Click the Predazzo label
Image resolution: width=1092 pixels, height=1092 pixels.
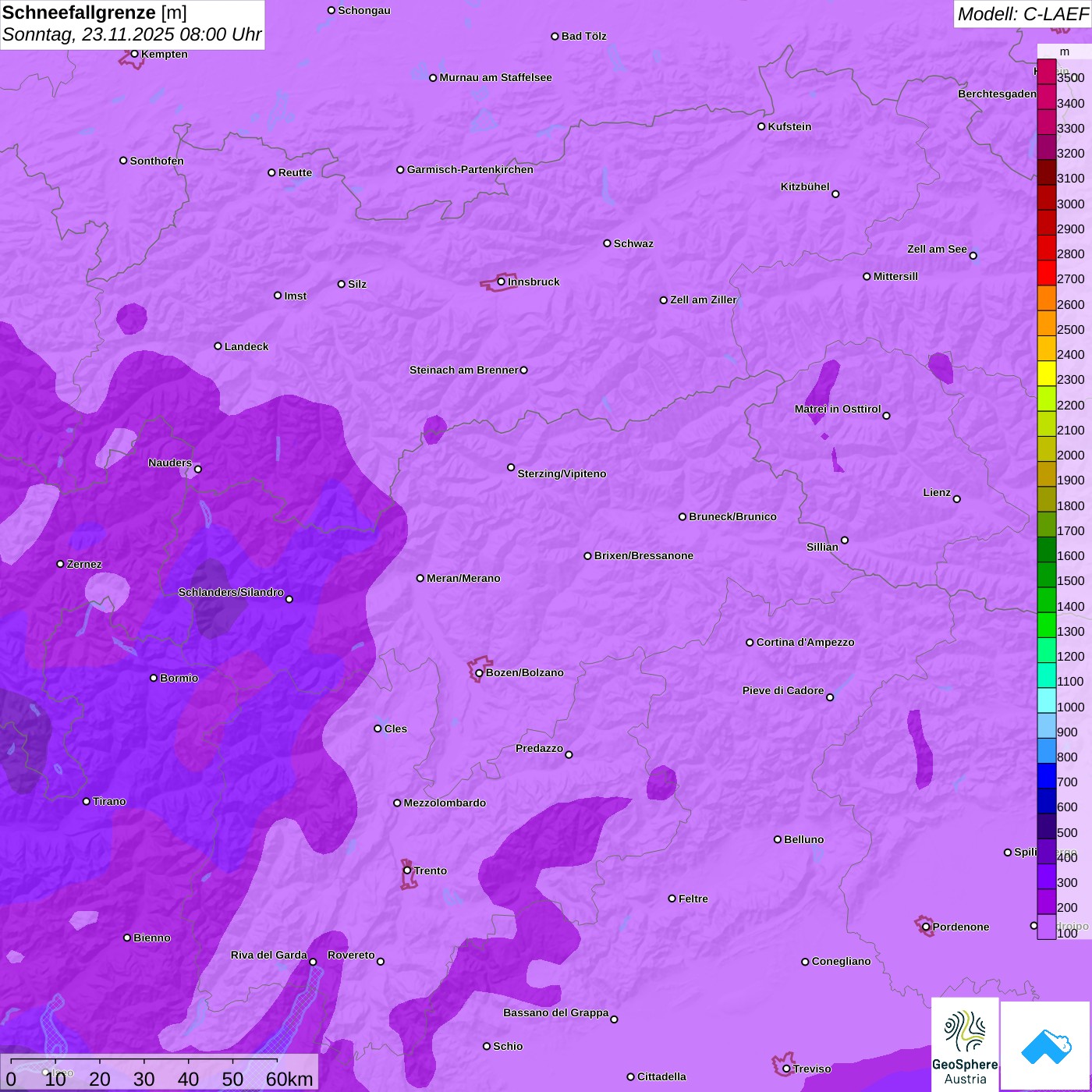tap(539, 748)
